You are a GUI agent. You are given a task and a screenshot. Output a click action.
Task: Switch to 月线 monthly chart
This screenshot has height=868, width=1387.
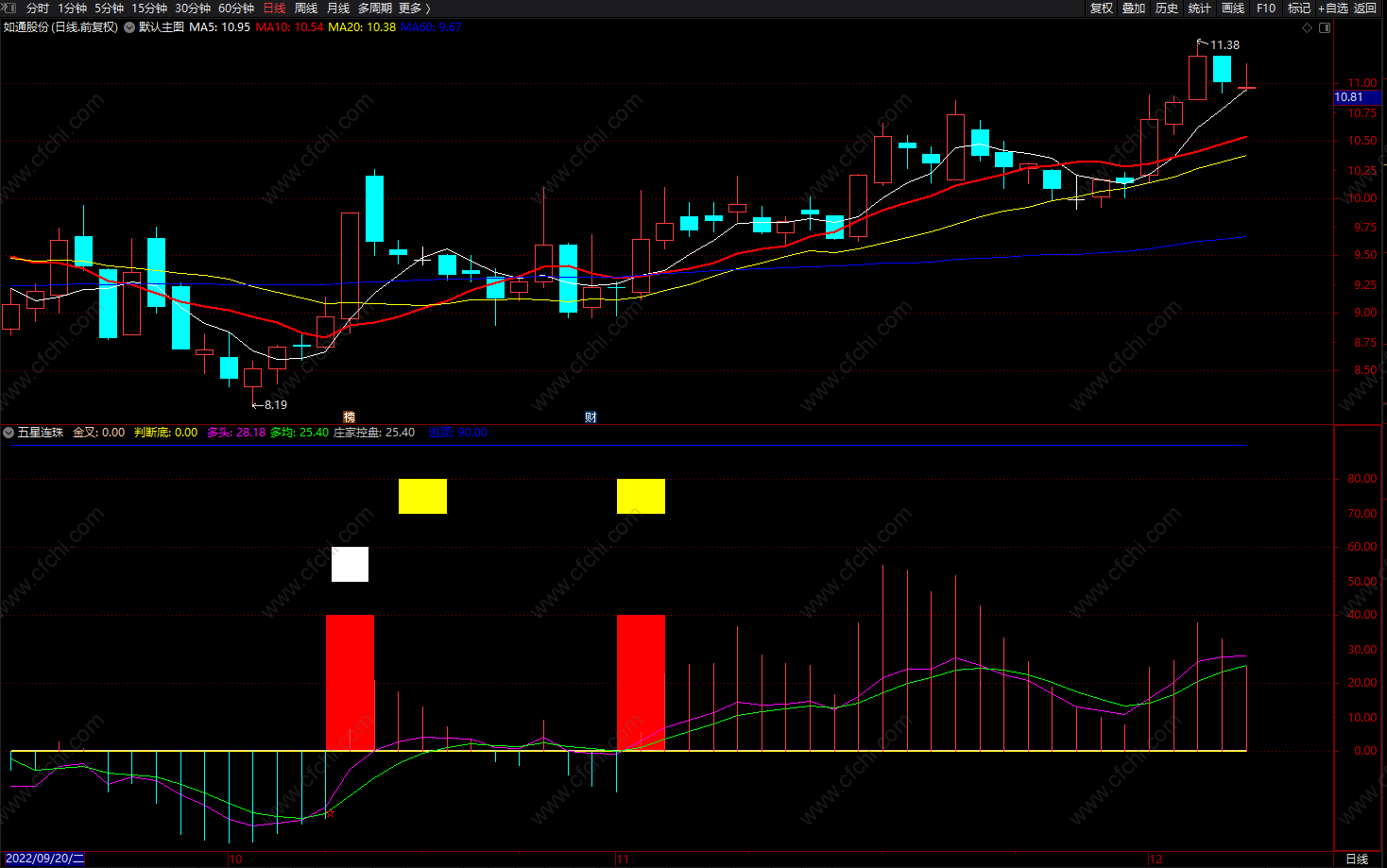pos(338,9)
